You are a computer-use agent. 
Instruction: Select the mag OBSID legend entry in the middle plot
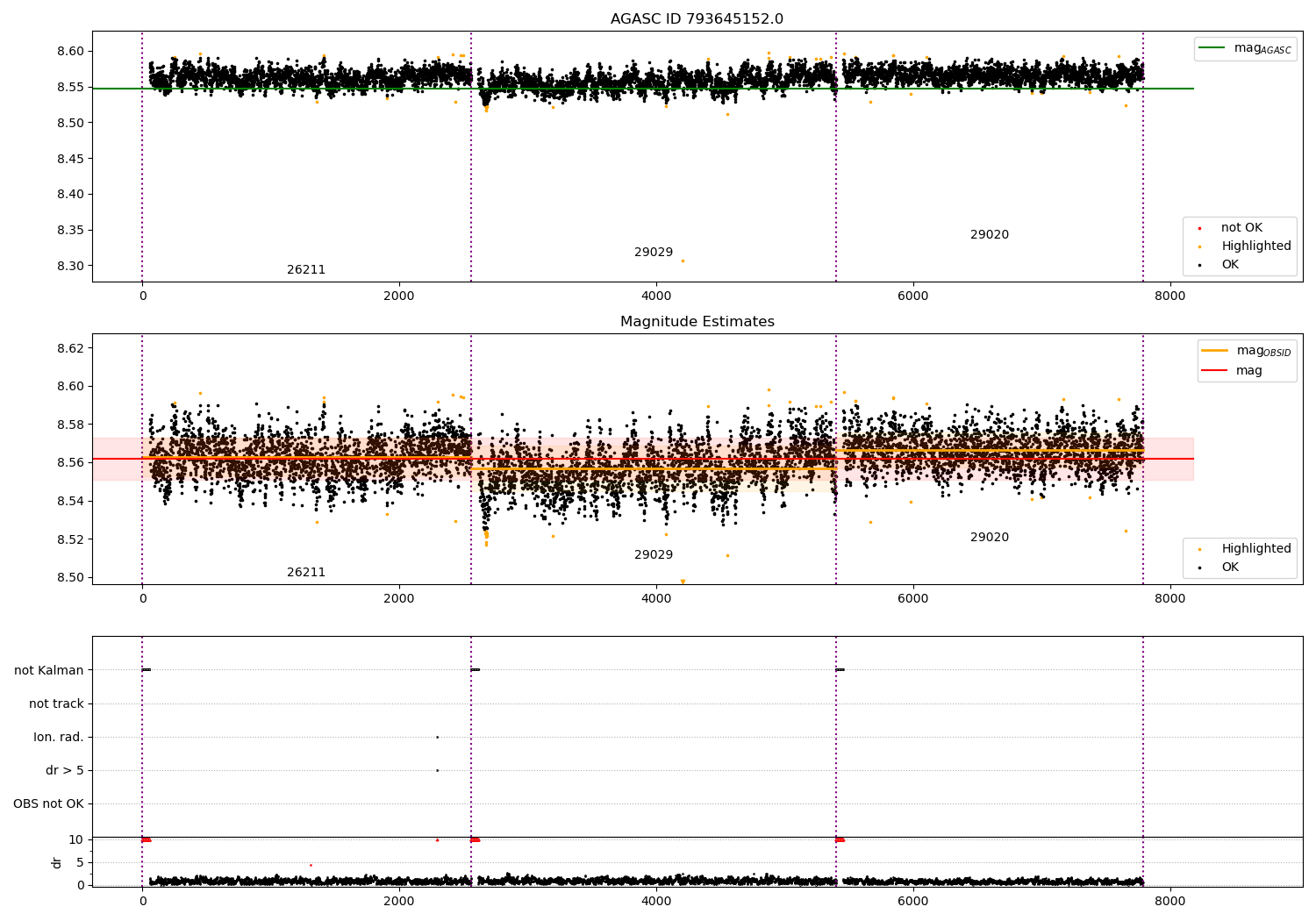click(x=1247, y=351)
